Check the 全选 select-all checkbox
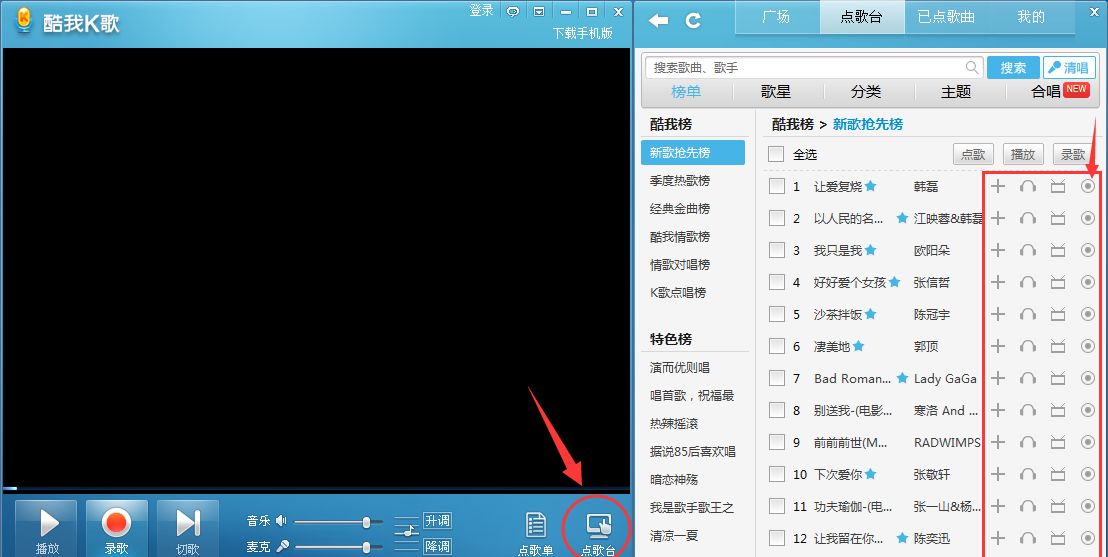The image size is (1108, 557). tap(776, 154)
